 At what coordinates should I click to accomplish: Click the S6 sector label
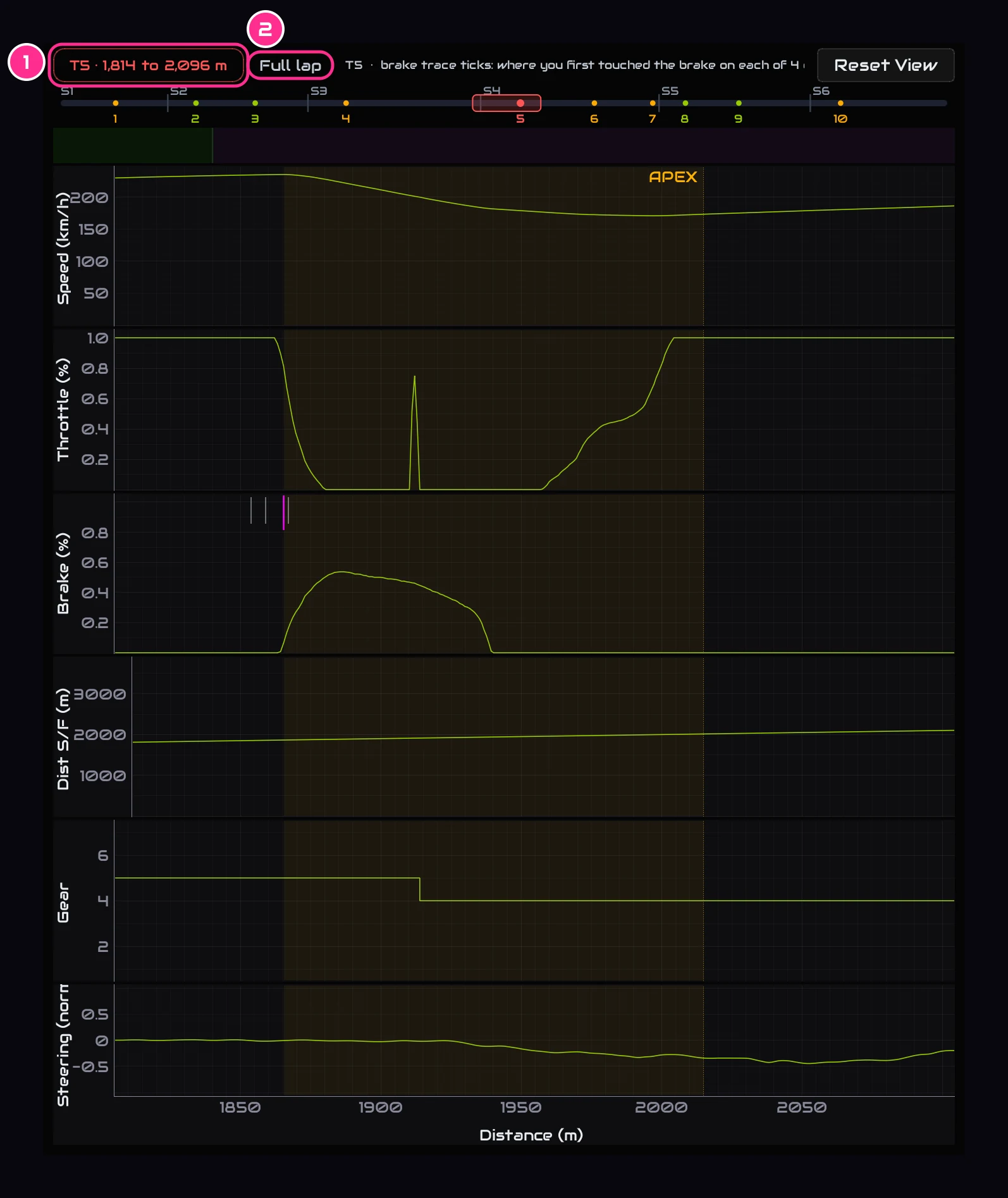pyautogui.click(x=821, y=91)
